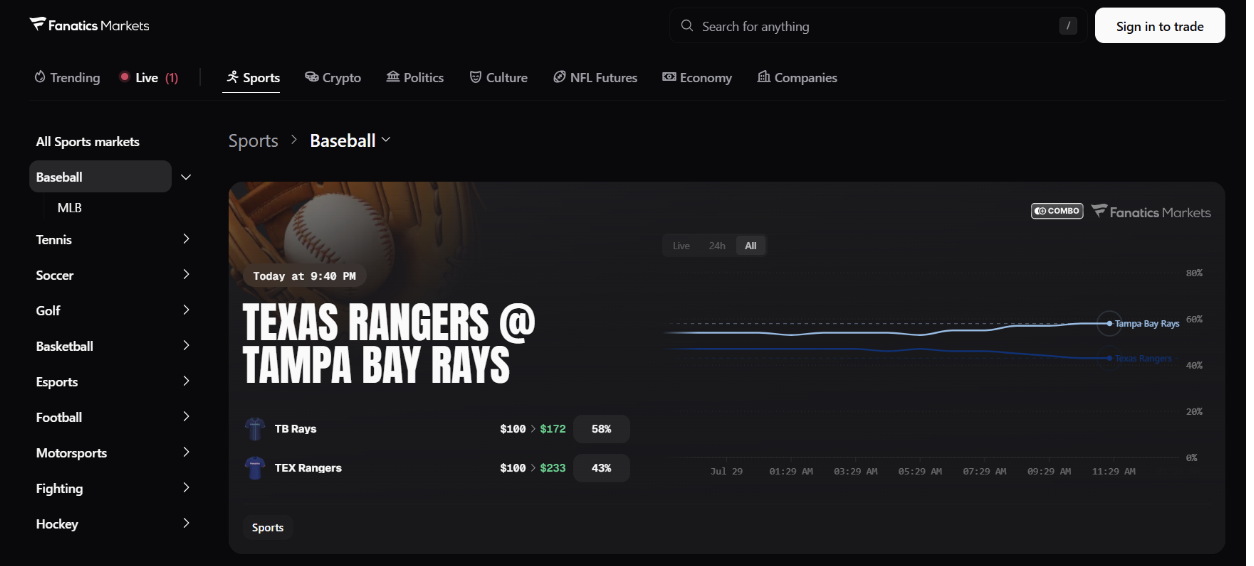Viewport: 1254px width, 566px height.
Task: Expand the Fighting category chevron
Action: tap(186, 487)
